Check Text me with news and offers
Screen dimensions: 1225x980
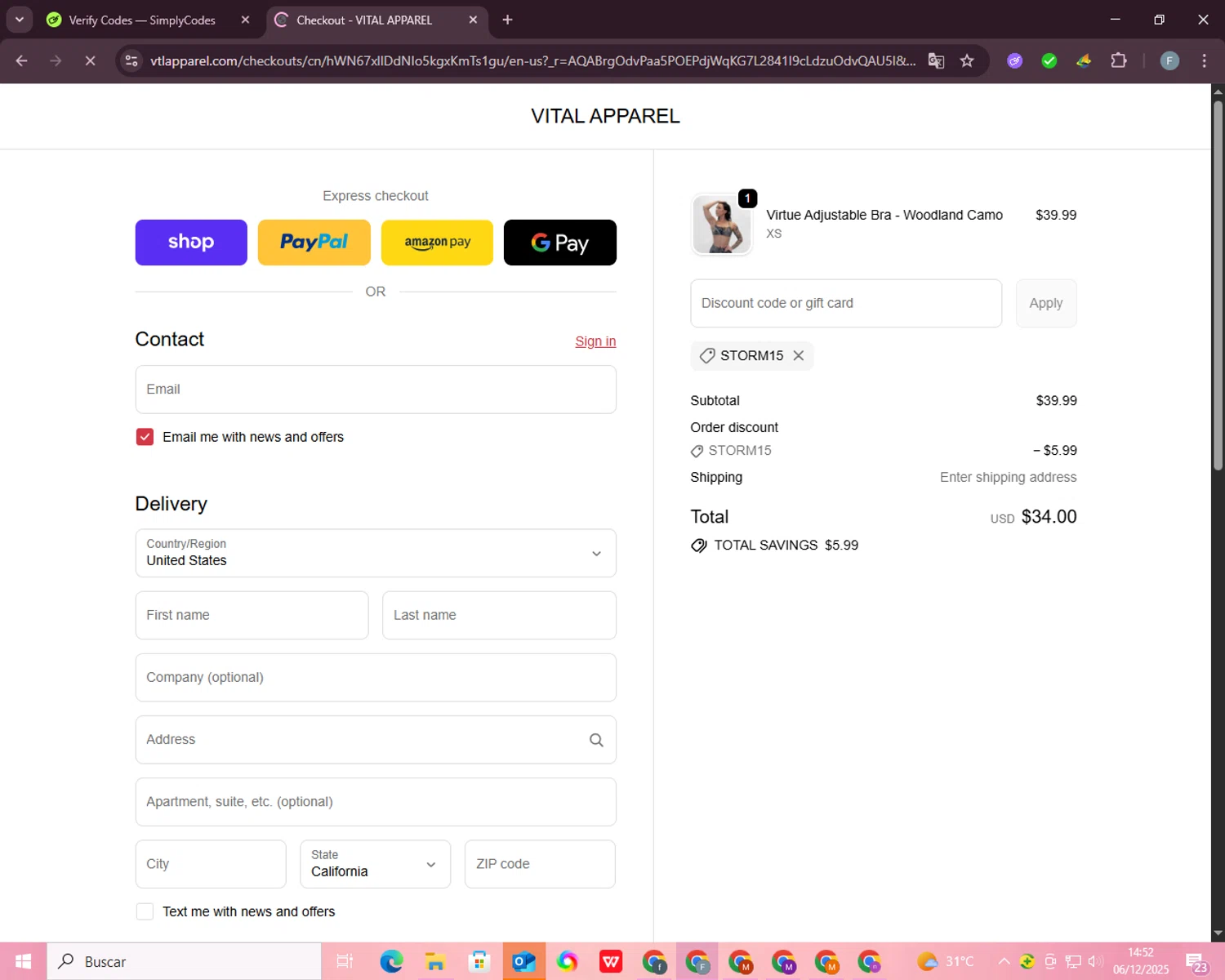click(145, 911)
